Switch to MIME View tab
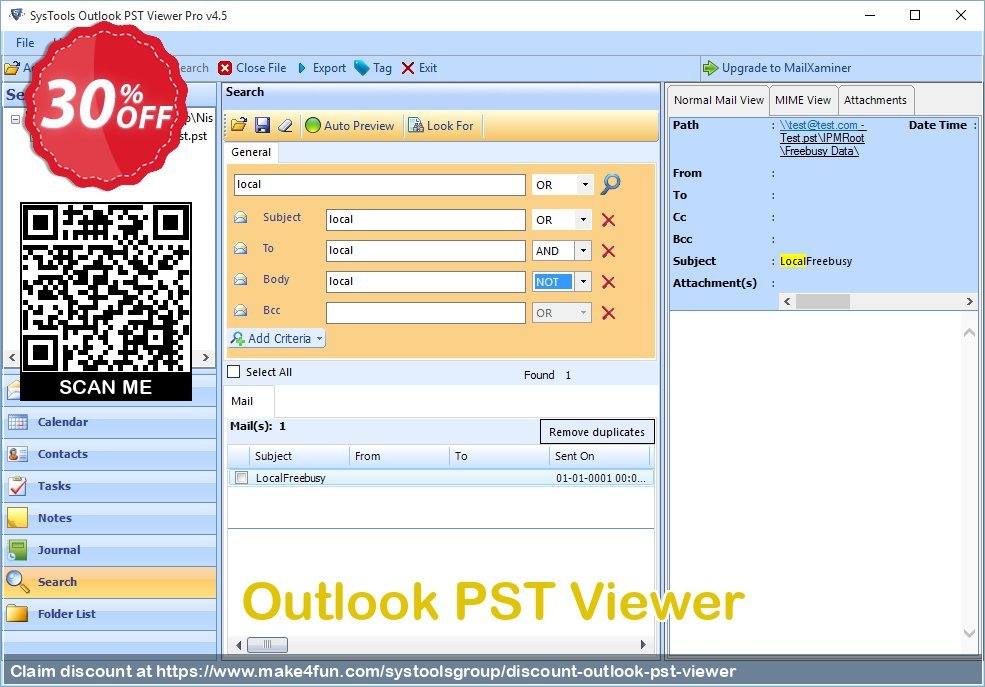The width and height of the screenshot is (985, 687). (803, 100)
